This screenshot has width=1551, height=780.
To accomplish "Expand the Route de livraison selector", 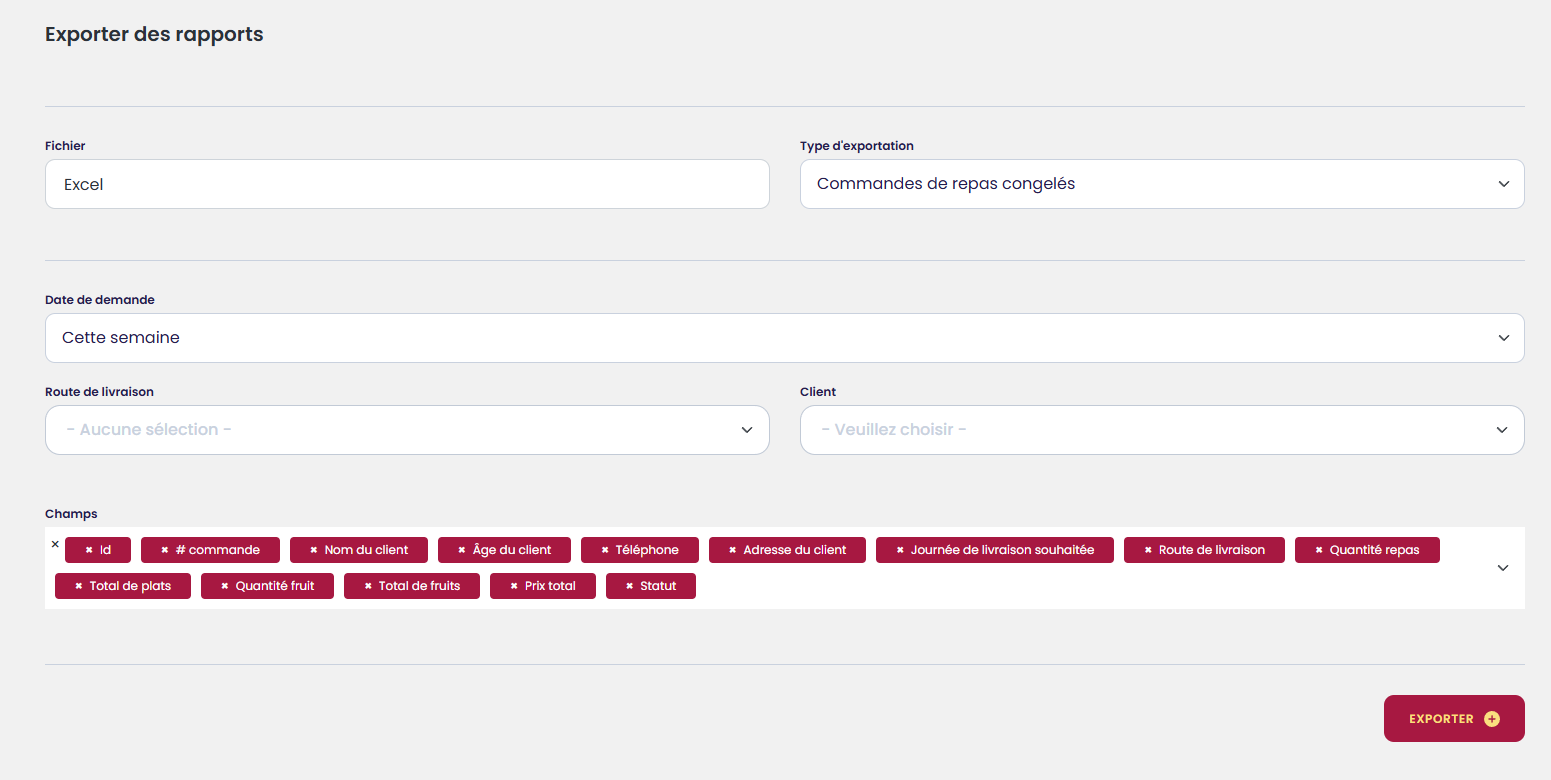I will (x=407, y=430).
